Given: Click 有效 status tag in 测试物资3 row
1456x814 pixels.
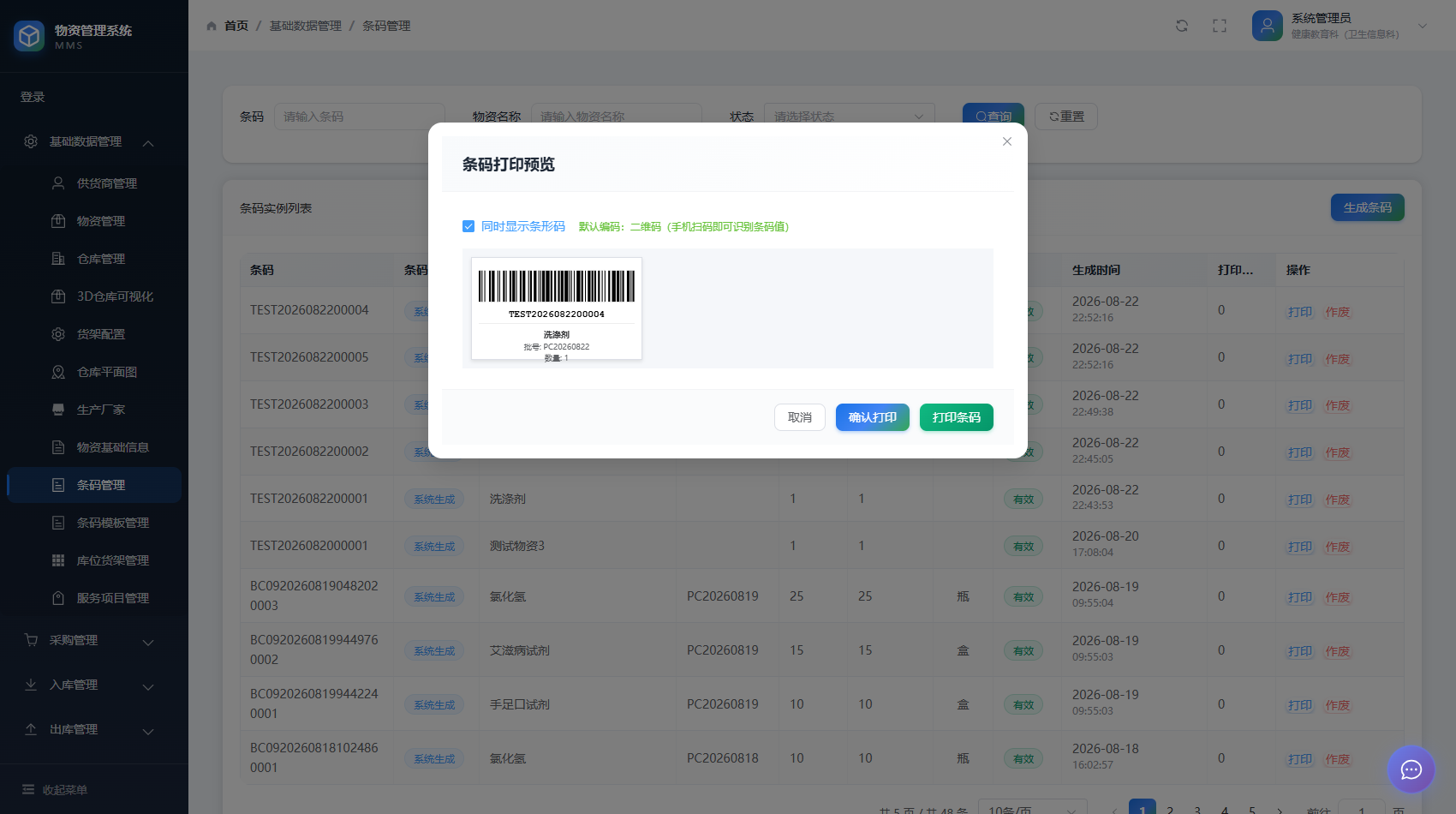Looking at the screenshot, I should 1023,547.
